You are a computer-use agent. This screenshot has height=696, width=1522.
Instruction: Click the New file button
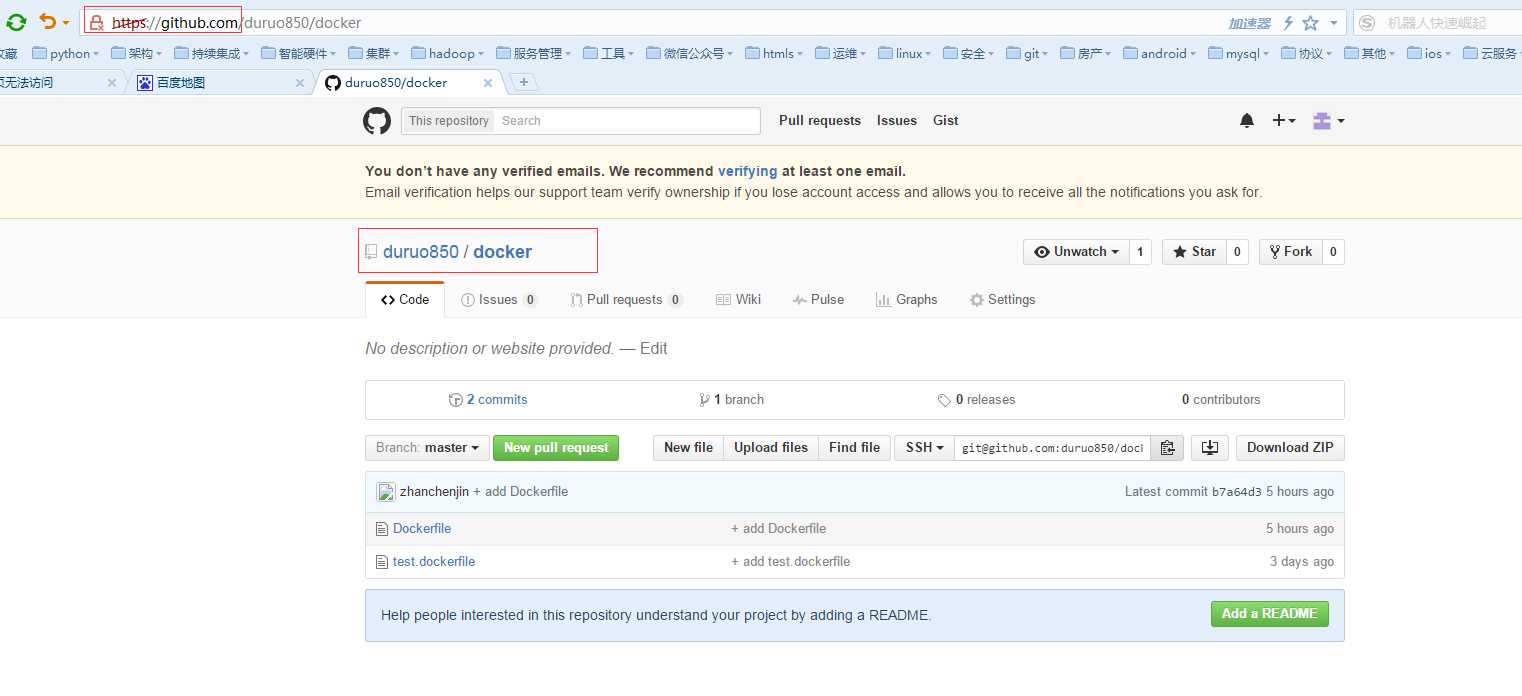(x=688, y=448)
